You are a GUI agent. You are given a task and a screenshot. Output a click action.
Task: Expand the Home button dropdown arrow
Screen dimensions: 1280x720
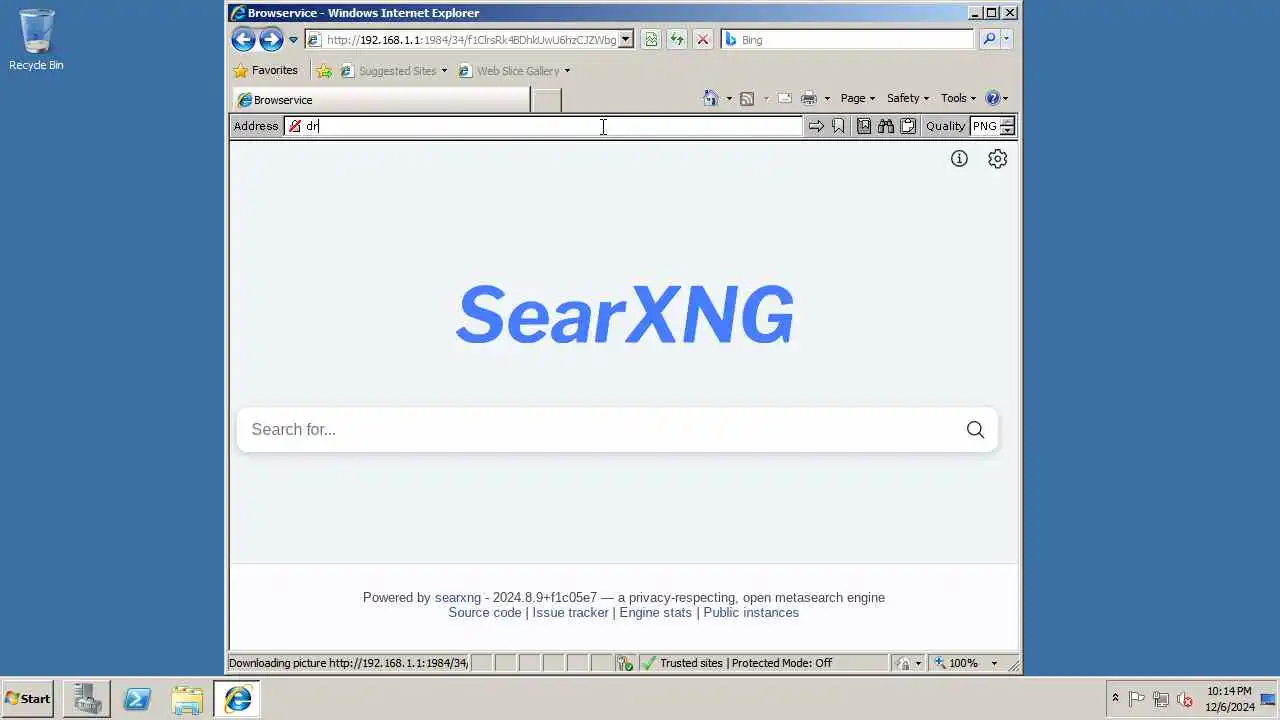(729, 98)
